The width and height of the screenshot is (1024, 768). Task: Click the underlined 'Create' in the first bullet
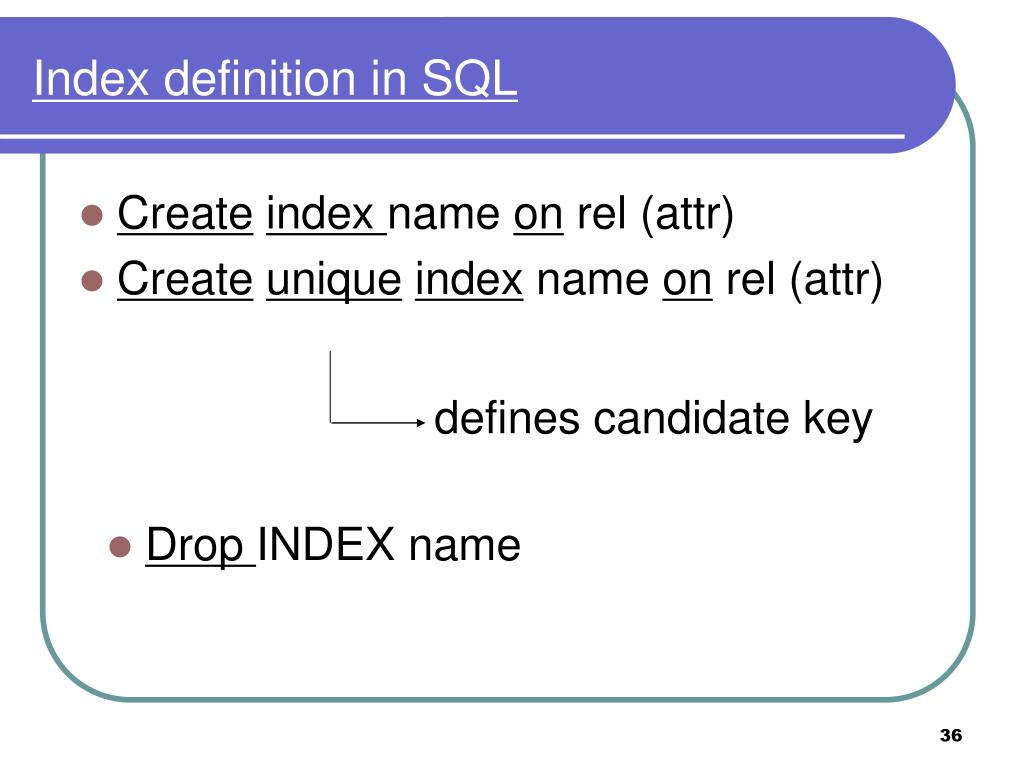[185, 214]
